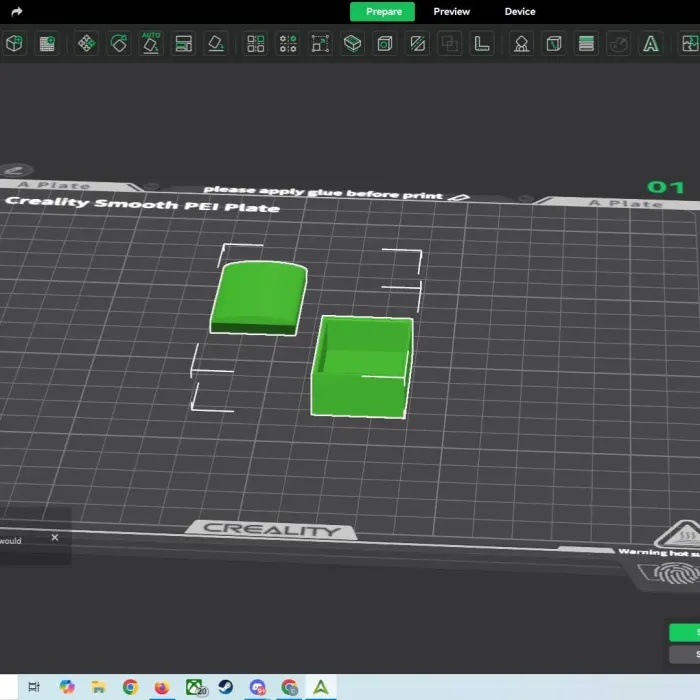Click the diagonal striped square icon
The image size is (700, 700).
[417, 43]
